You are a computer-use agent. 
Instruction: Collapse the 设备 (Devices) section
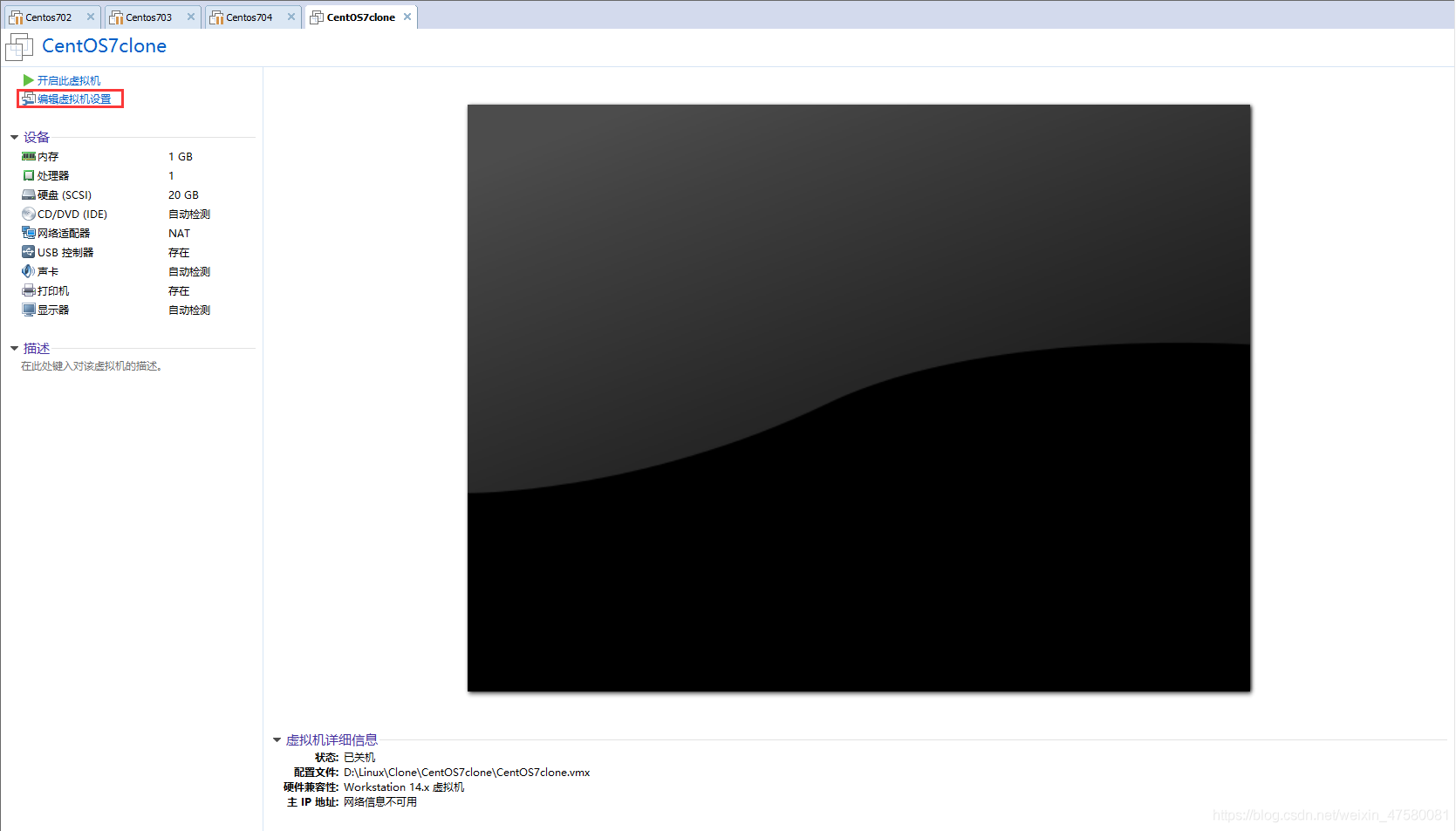(x=15, y=138)
